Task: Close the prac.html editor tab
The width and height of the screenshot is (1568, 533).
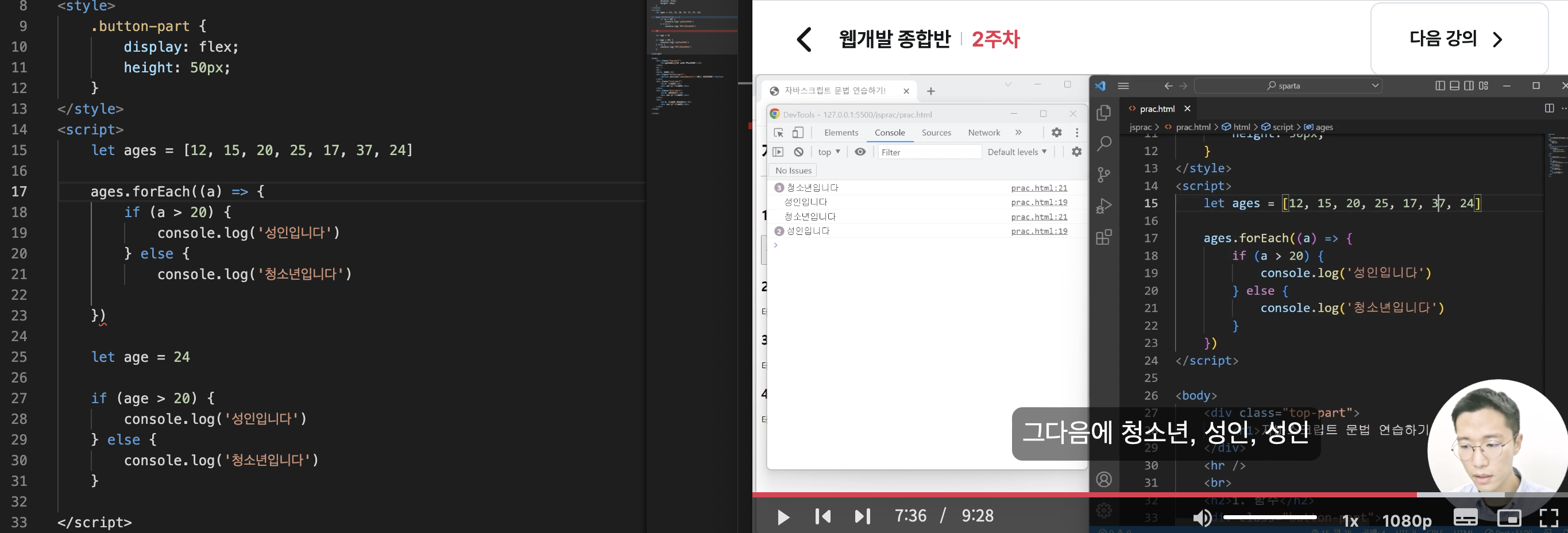Action: [x=1187, y=109]
